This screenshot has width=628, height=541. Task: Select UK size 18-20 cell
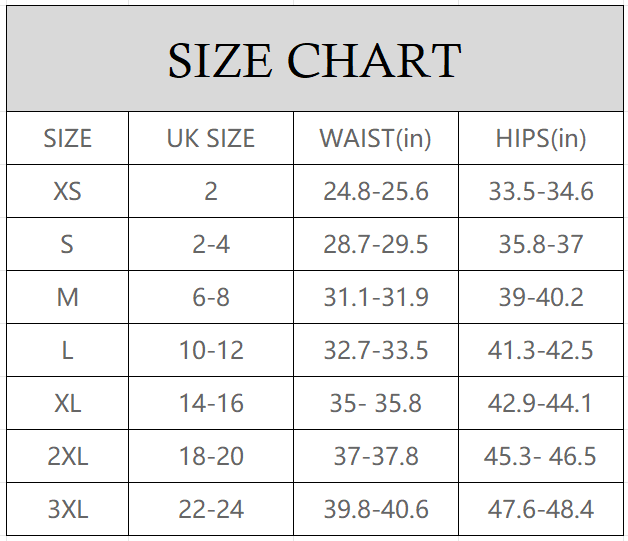tap(210, 456)
